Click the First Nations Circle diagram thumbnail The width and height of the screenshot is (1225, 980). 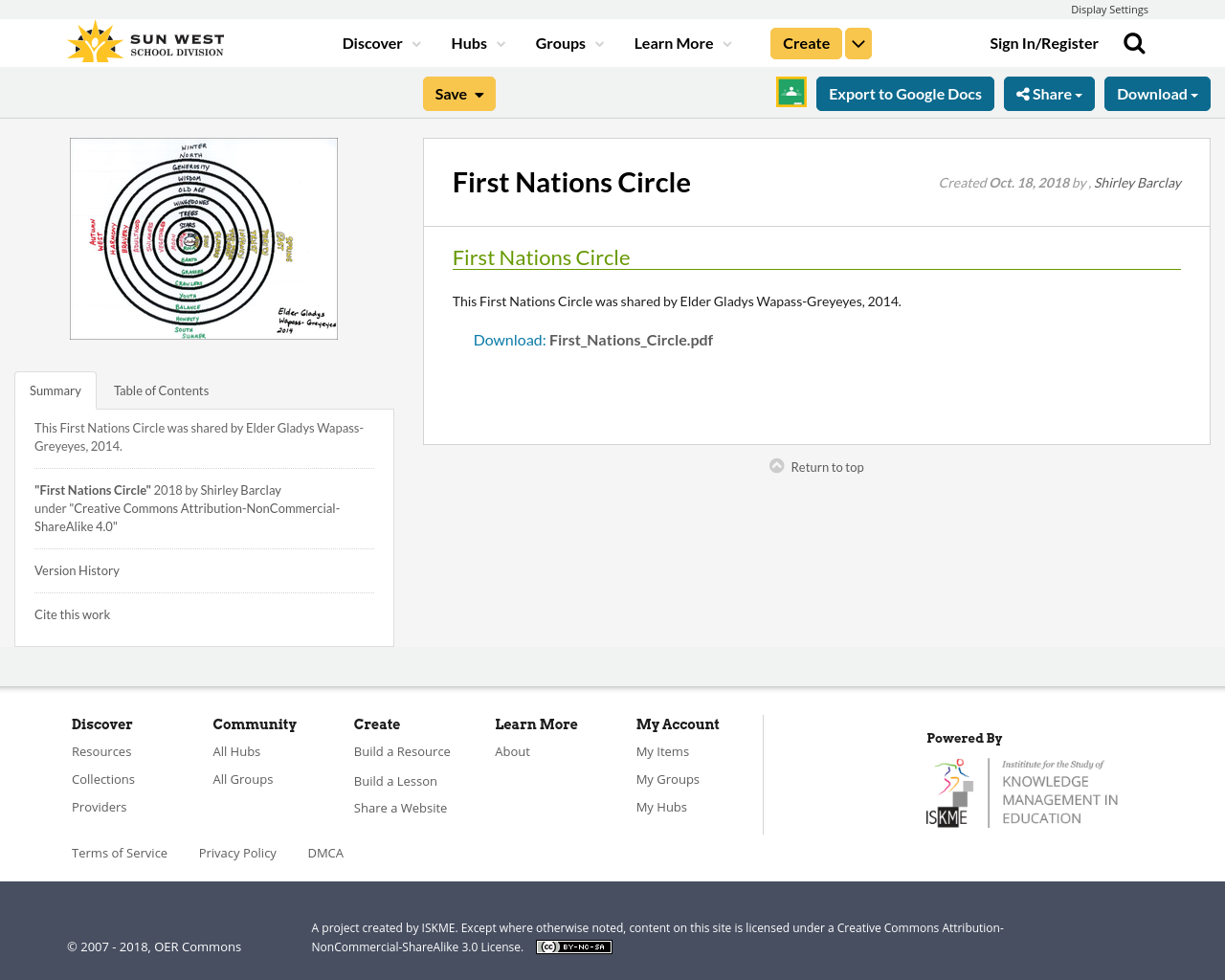(x=203, y=238)
